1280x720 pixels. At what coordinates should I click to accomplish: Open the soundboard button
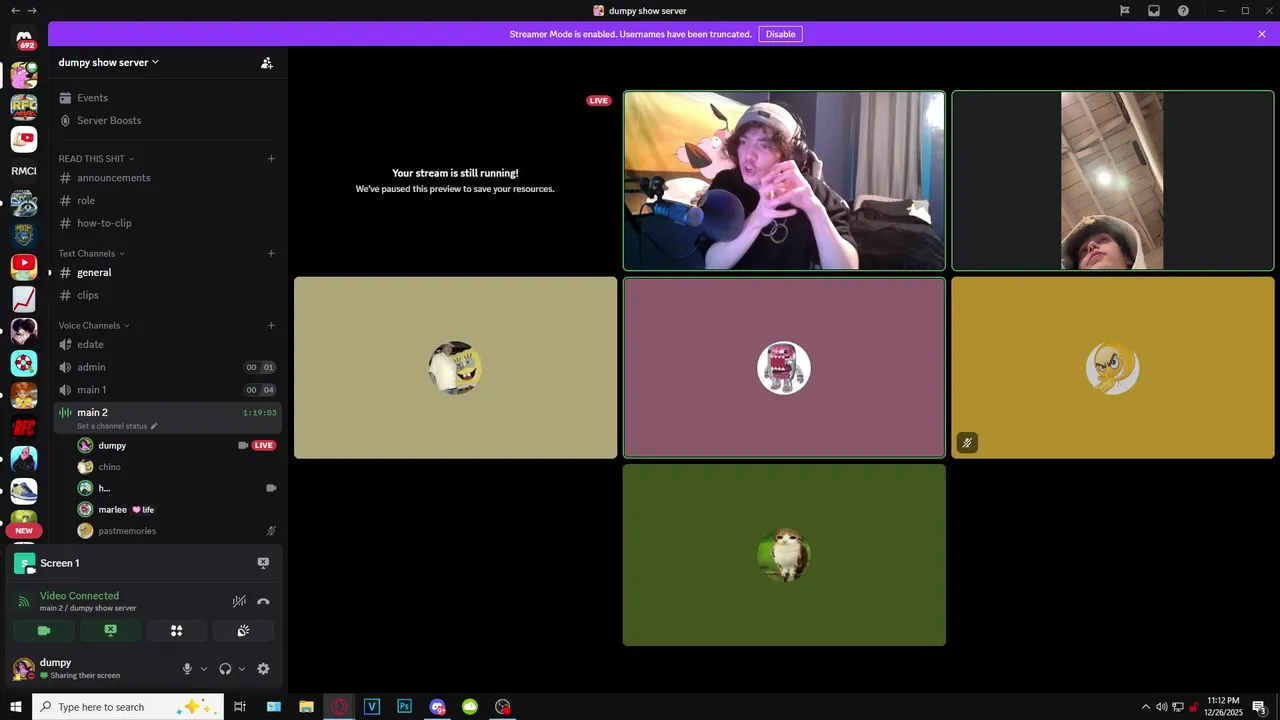pyautogui.click(x=243, y=631)
